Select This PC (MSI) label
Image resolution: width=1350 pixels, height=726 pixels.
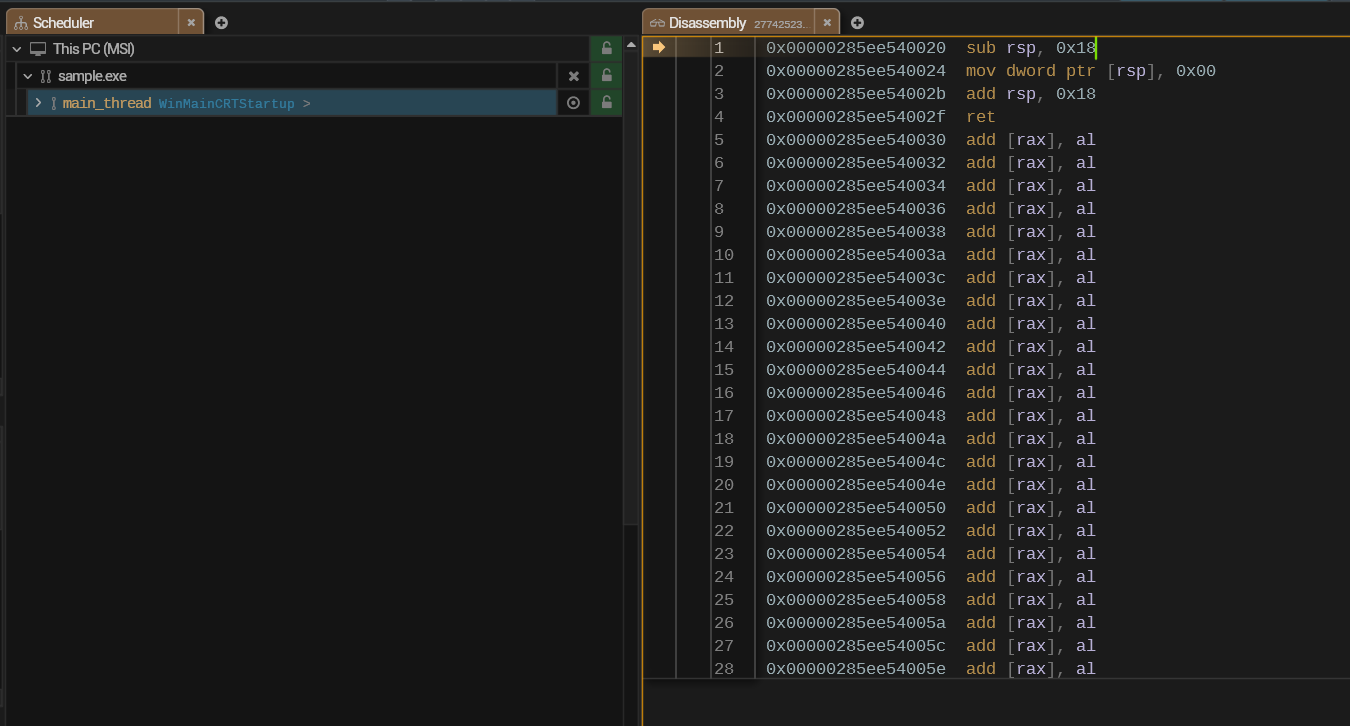pos(94,49)
